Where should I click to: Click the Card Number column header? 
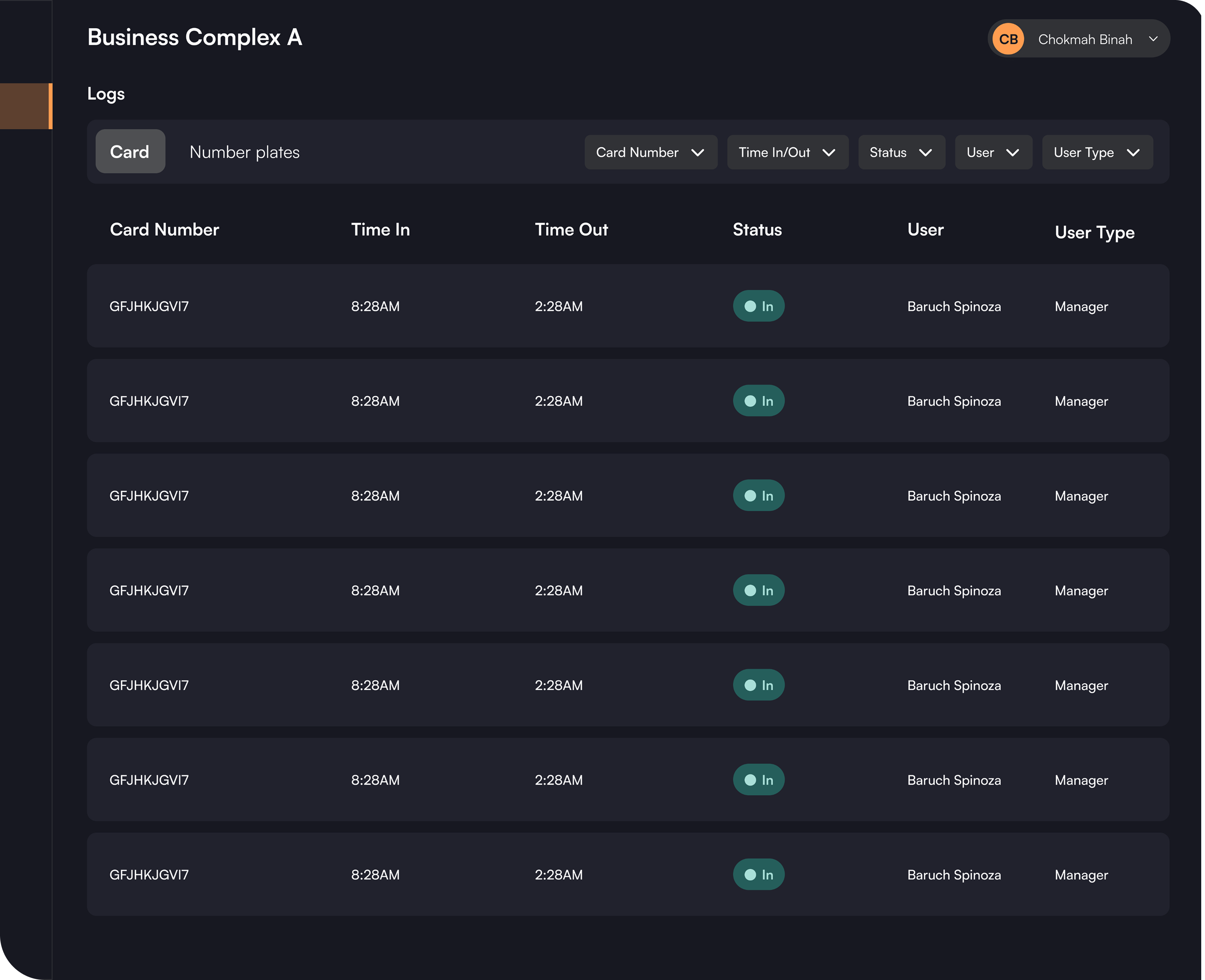click(164, 230)
